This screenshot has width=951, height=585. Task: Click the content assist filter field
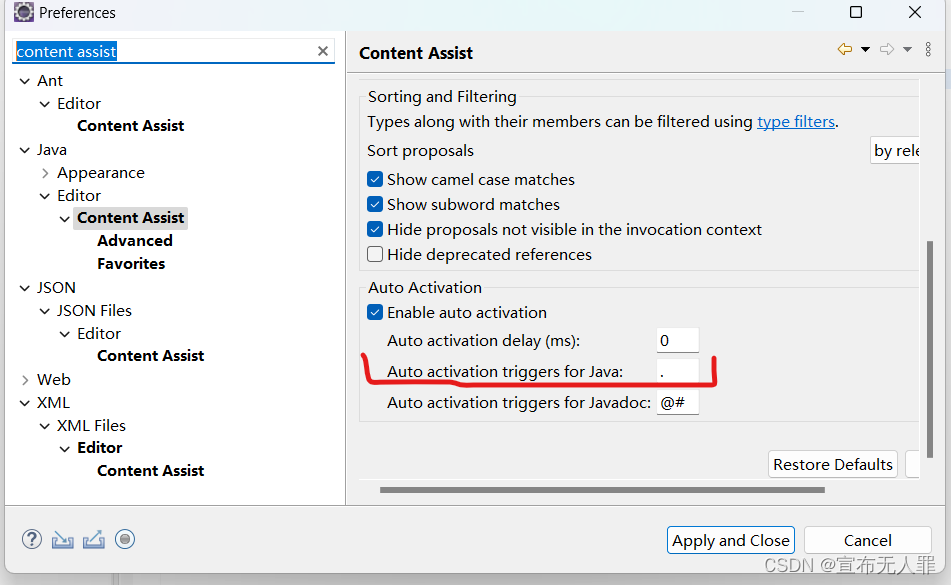pyautogui.click(x=165, y=51)
